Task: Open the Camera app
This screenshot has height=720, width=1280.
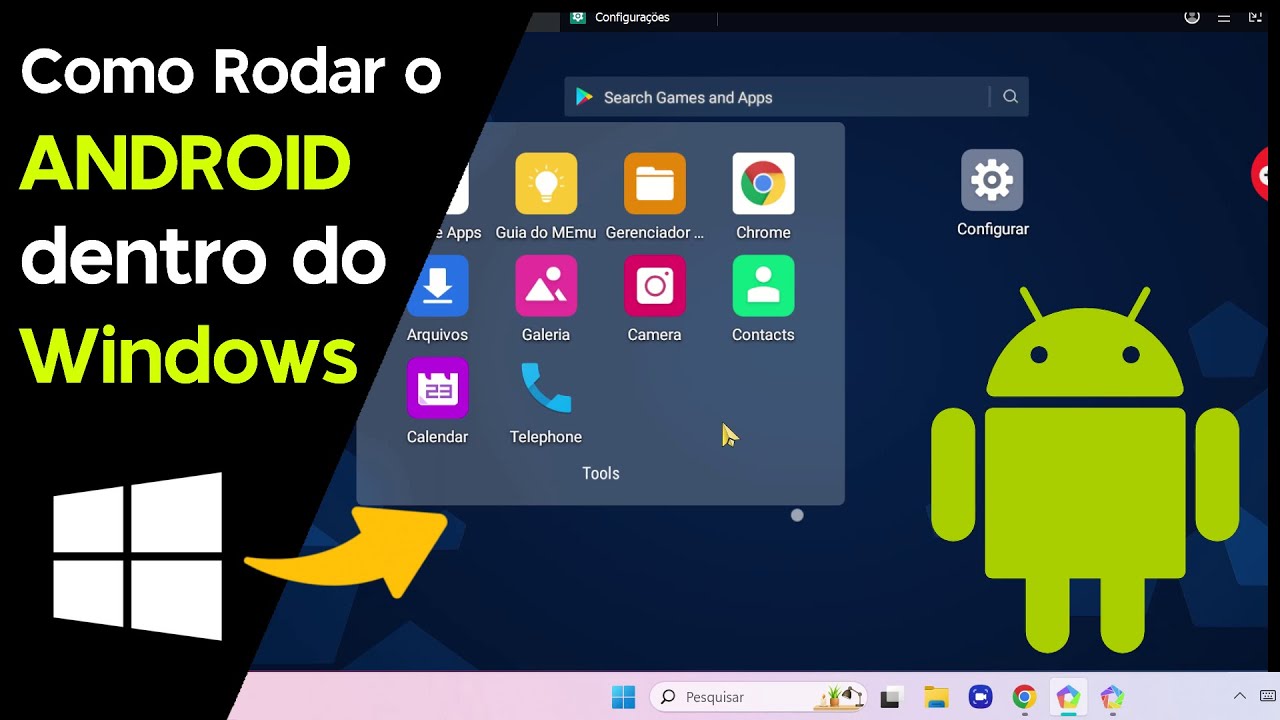Action: (655, 286)
